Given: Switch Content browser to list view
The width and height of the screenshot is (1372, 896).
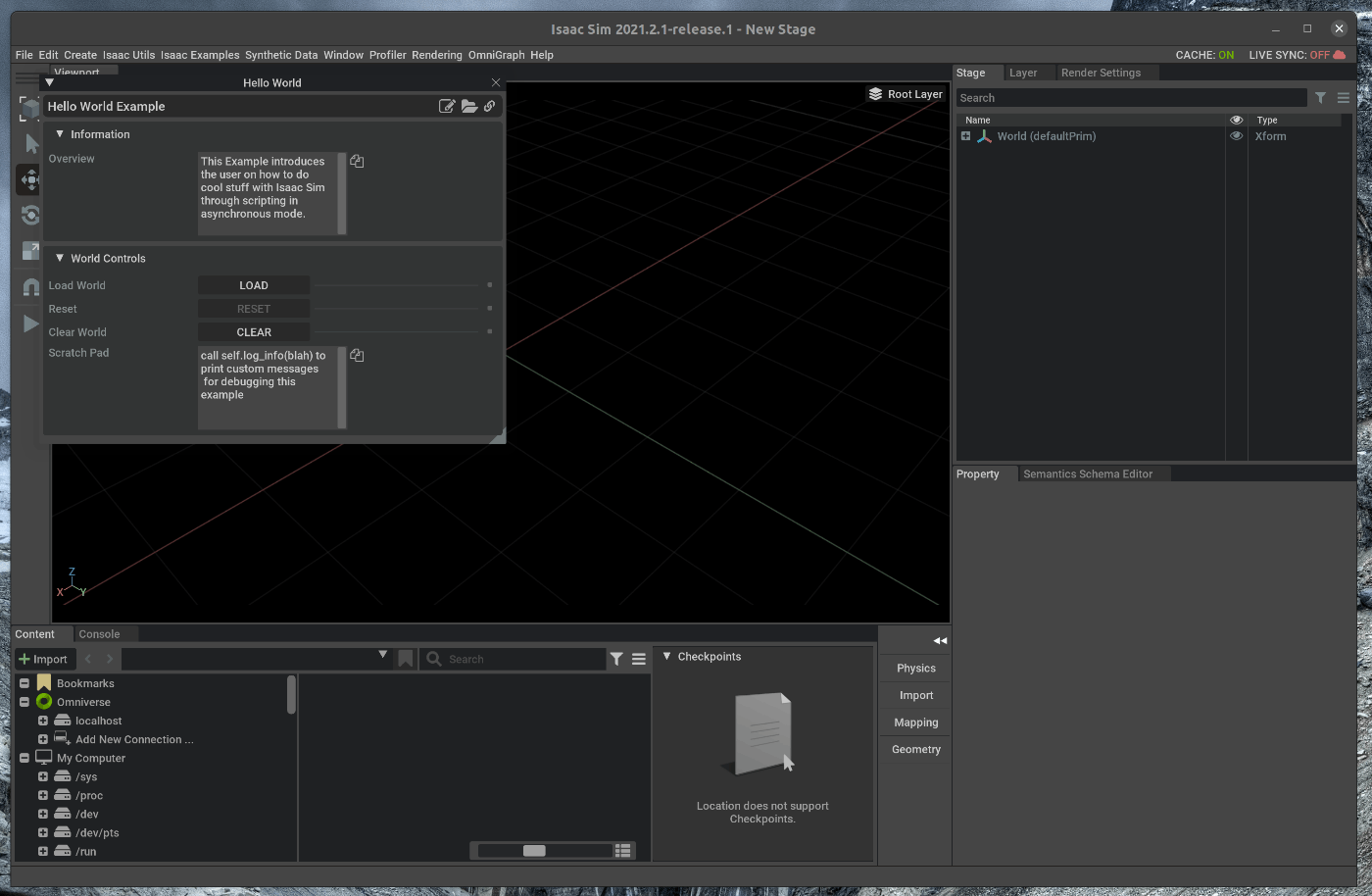Looking at the screenshot, I should [x=622, y=850].
